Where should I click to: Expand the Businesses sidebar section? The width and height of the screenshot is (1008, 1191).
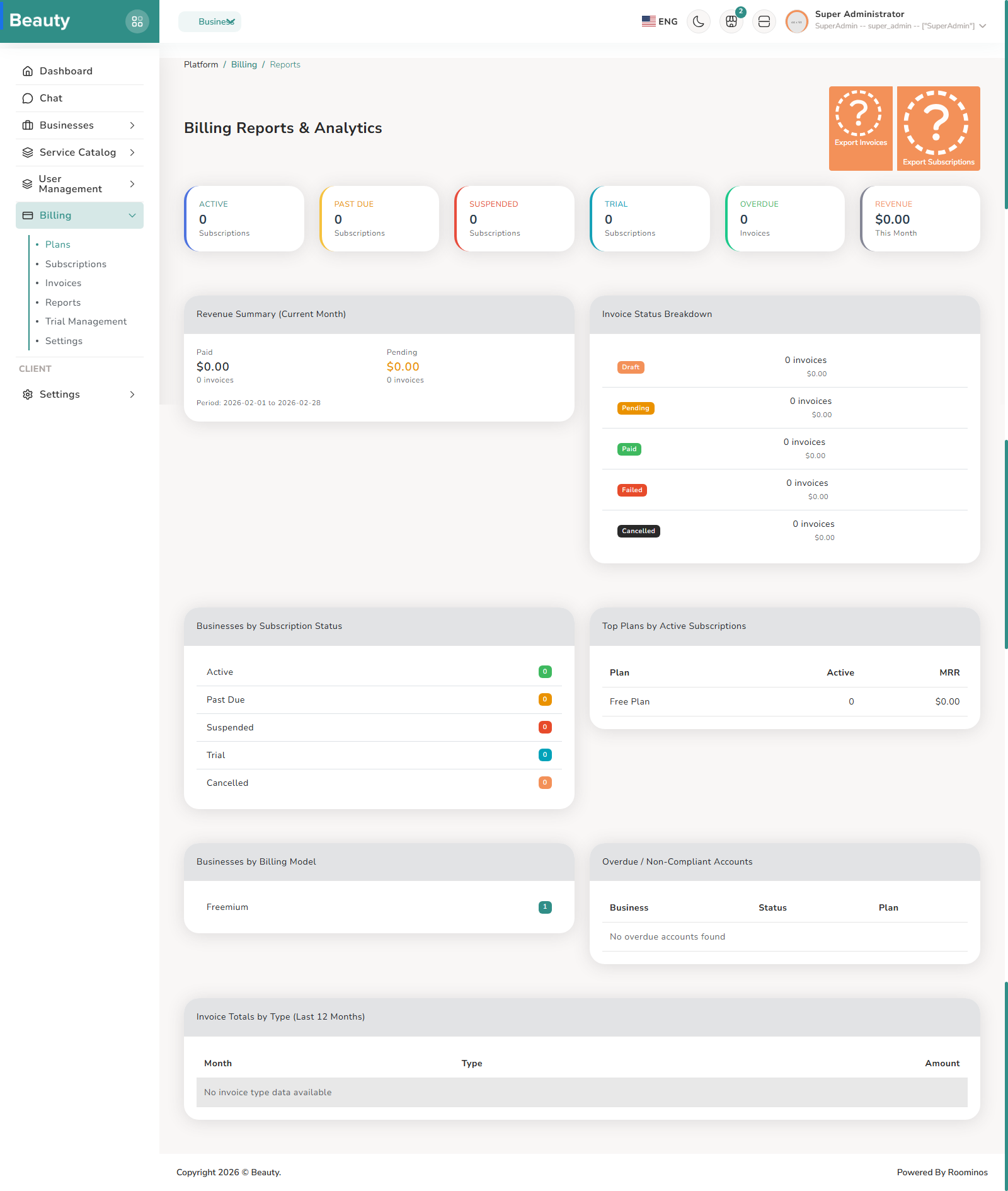[x=132, y=125]
